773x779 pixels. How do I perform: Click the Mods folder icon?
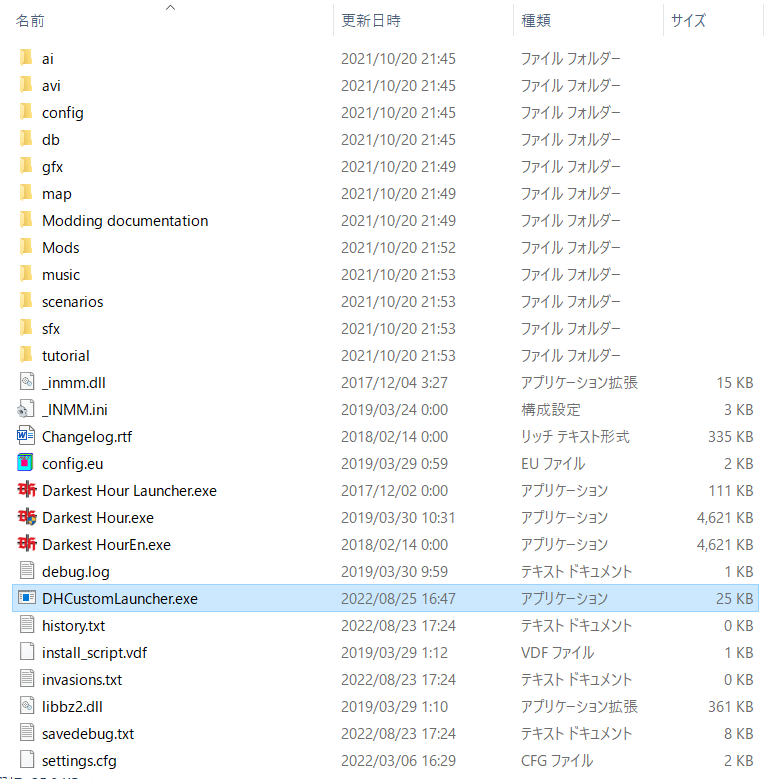point(26,247)
